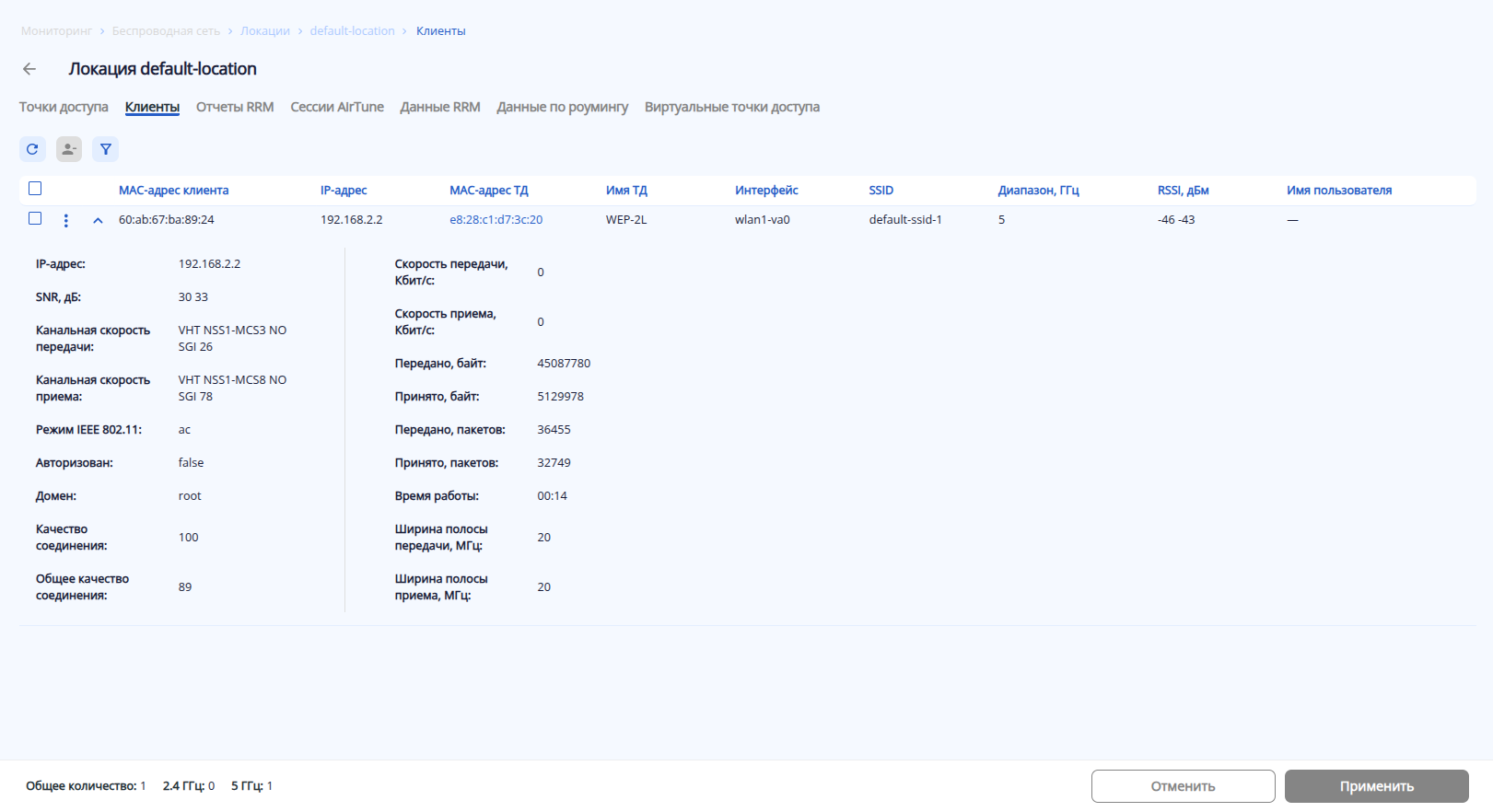
Task: Click the Общее количество: 1 footer entry
Action: coord(86,786)
